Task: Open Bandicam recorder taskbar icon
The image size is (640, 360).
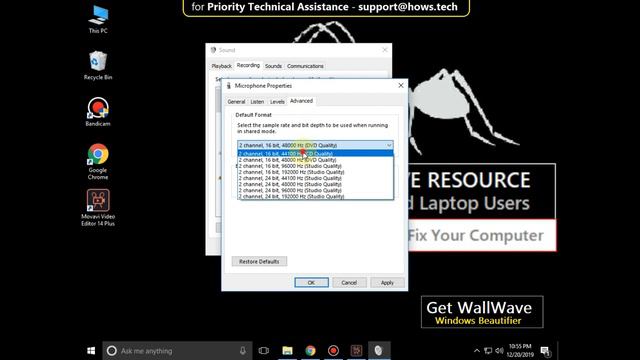Action: (333, 351)
